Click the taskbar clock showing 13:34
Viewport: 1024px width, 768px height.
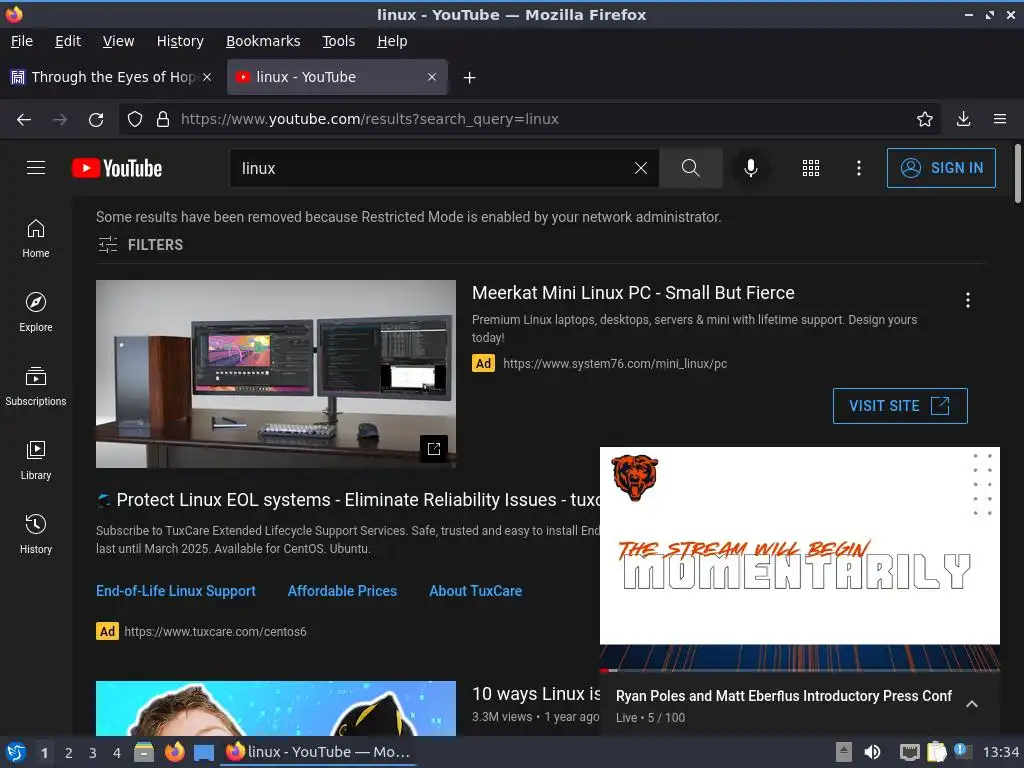click(x=1000, y=752)
